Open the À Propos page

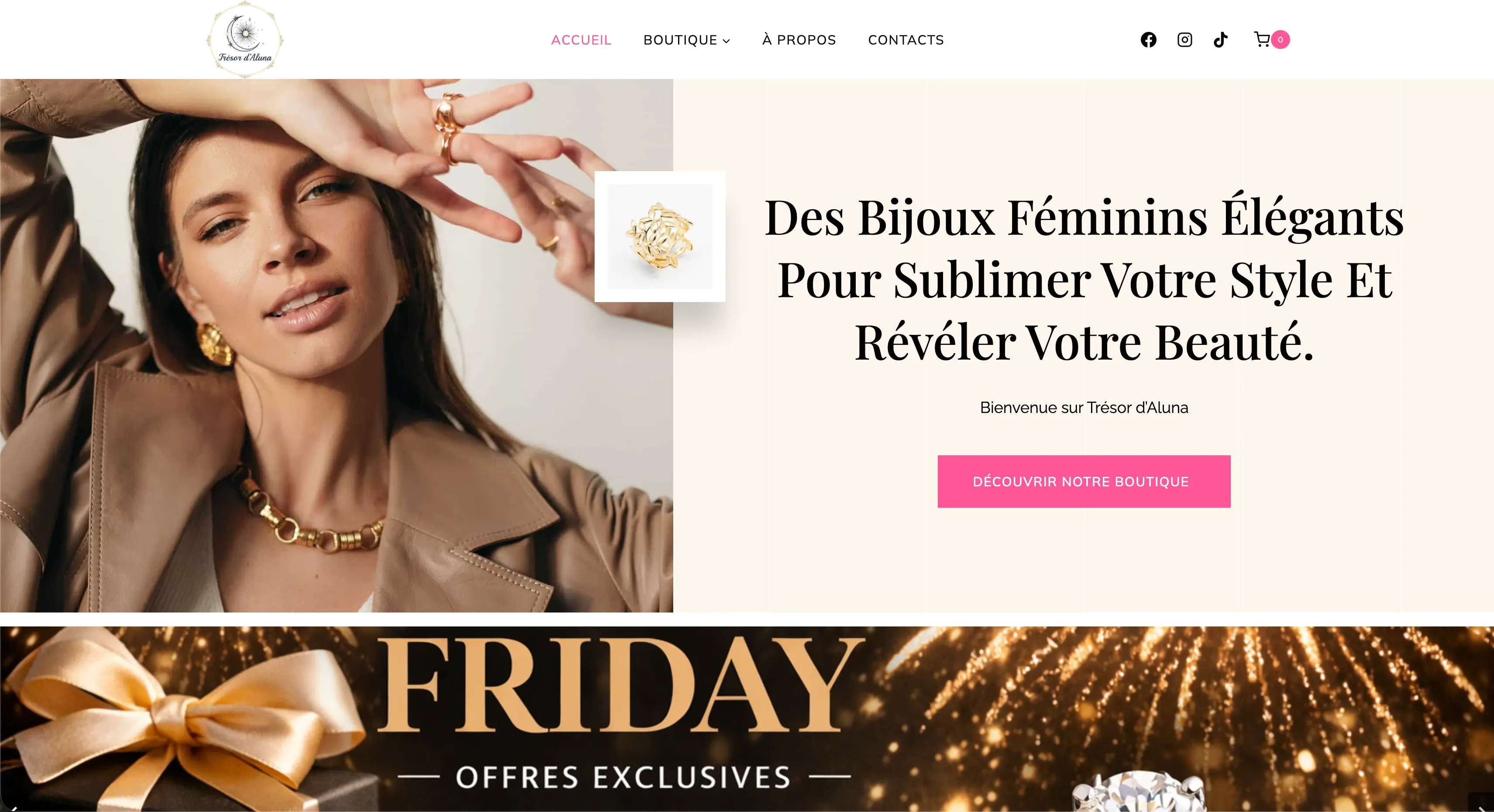[x=799, y=40]
